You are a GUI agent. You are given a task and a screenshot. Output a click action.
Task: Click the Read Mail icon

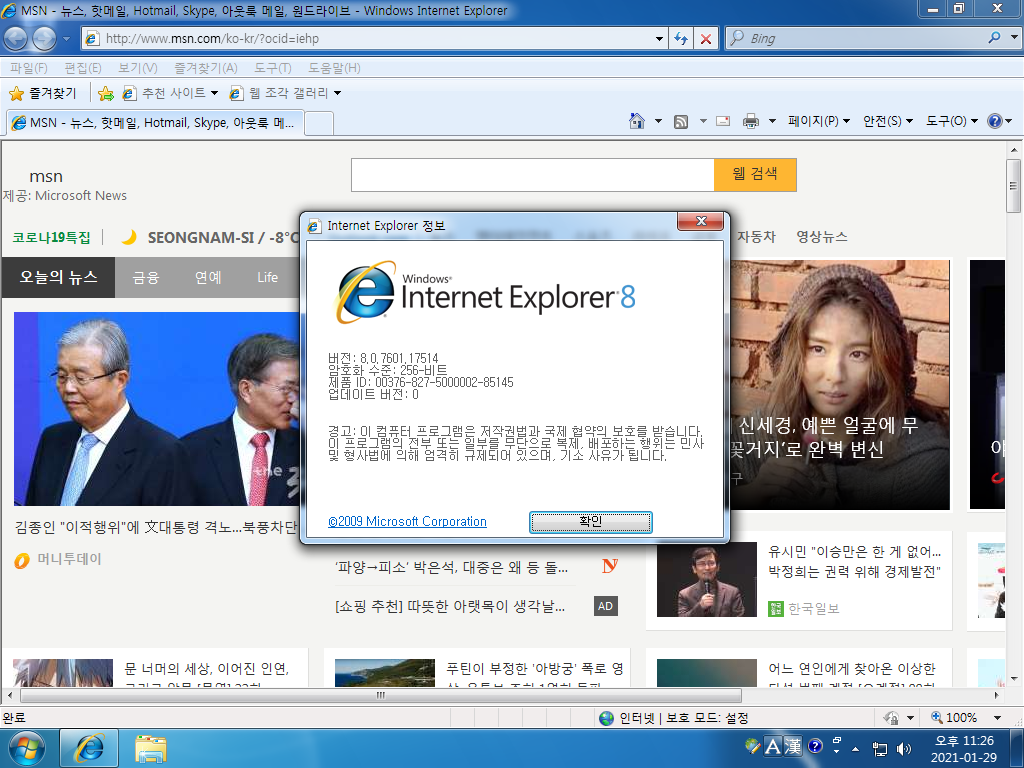coord(723,121)
